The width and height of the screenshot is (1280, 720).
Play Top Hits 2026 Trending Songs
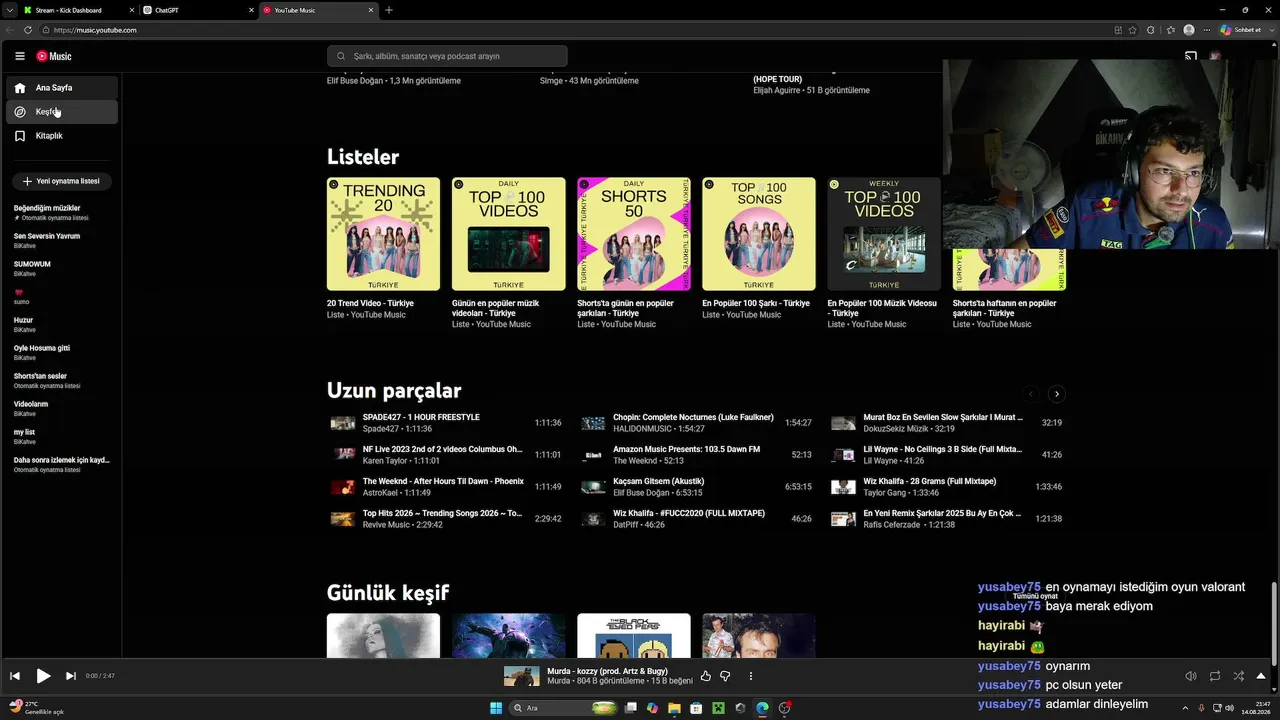click(x=446, y=519)
